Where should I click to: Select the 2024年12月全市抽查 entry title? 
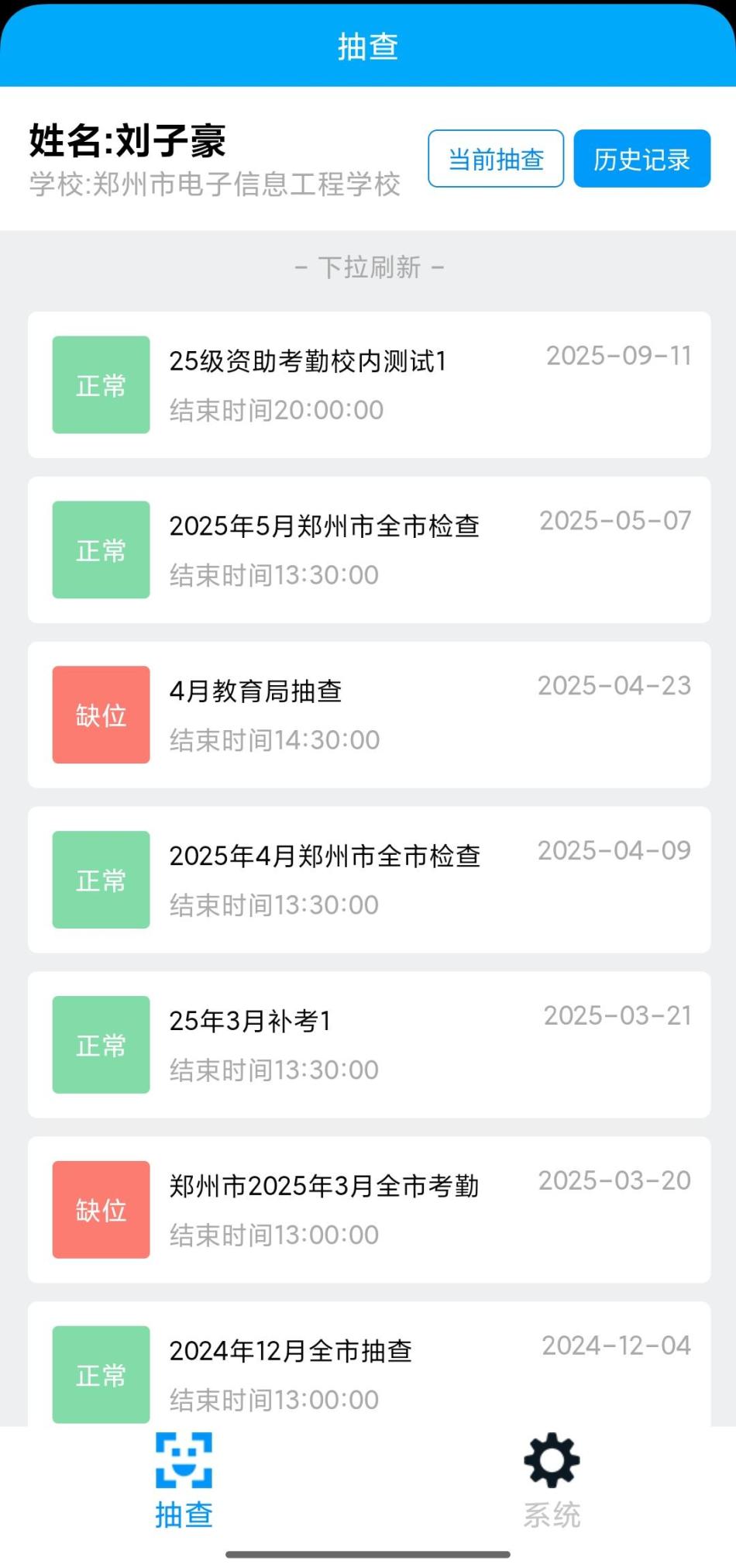click(291, 1352)
